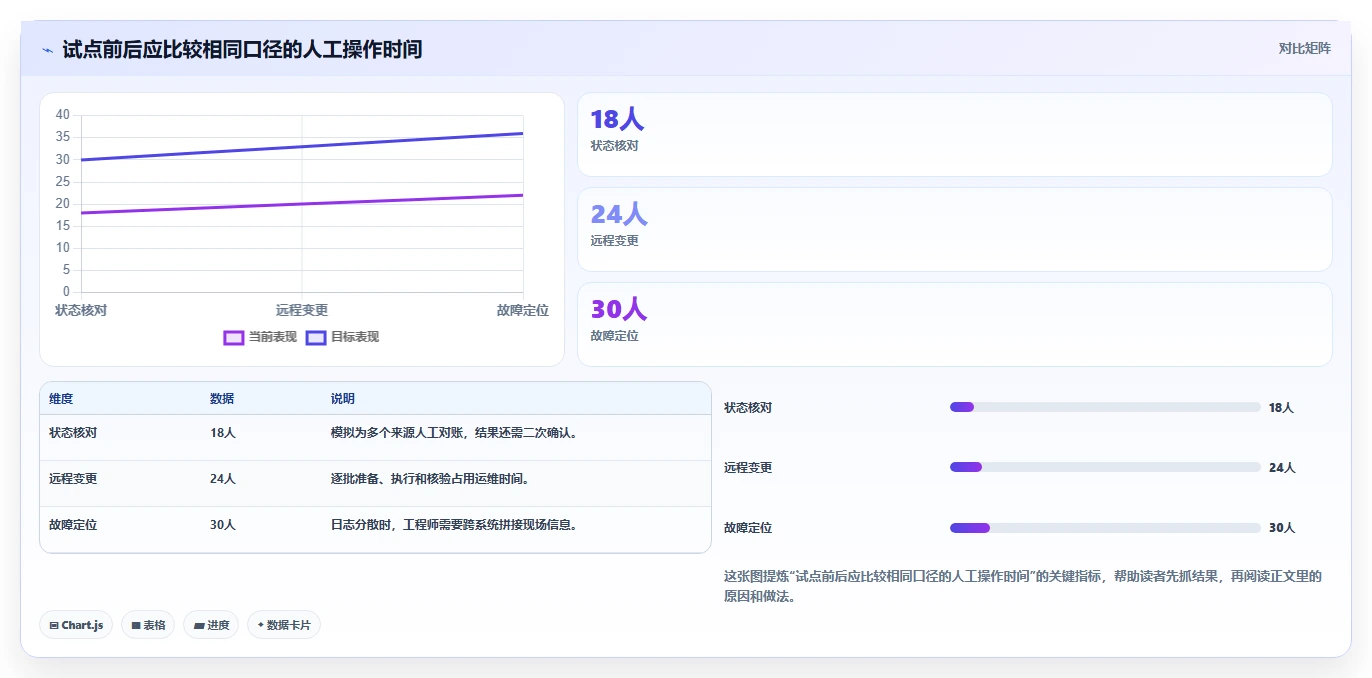
Task: Click the summary paragraph starting 这张图提炼
Action: coord(1023,586)
